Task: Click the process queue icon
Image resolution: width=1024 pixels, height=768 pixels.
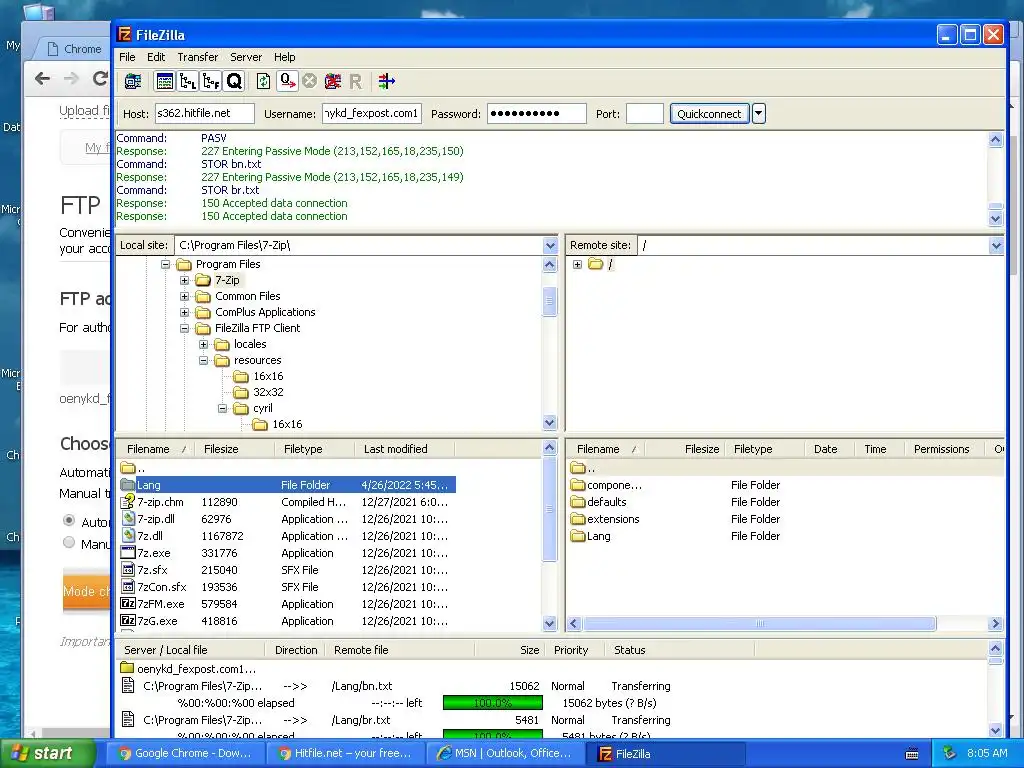Action: tap(287, 82)
